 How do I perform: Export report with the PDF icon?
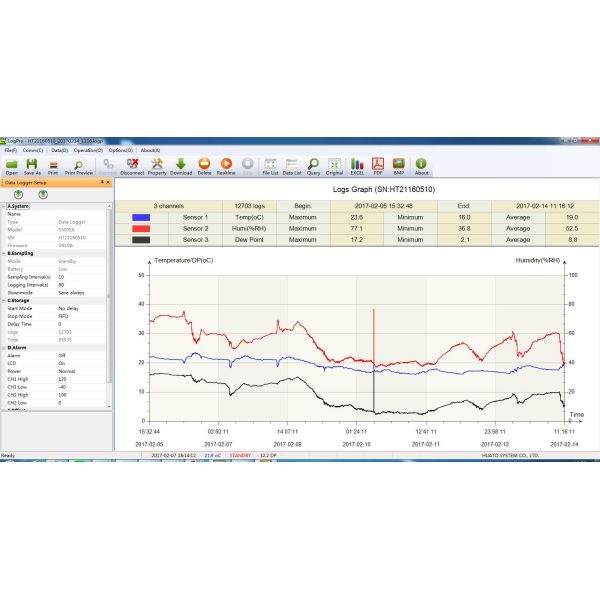(x=378, y=166)
